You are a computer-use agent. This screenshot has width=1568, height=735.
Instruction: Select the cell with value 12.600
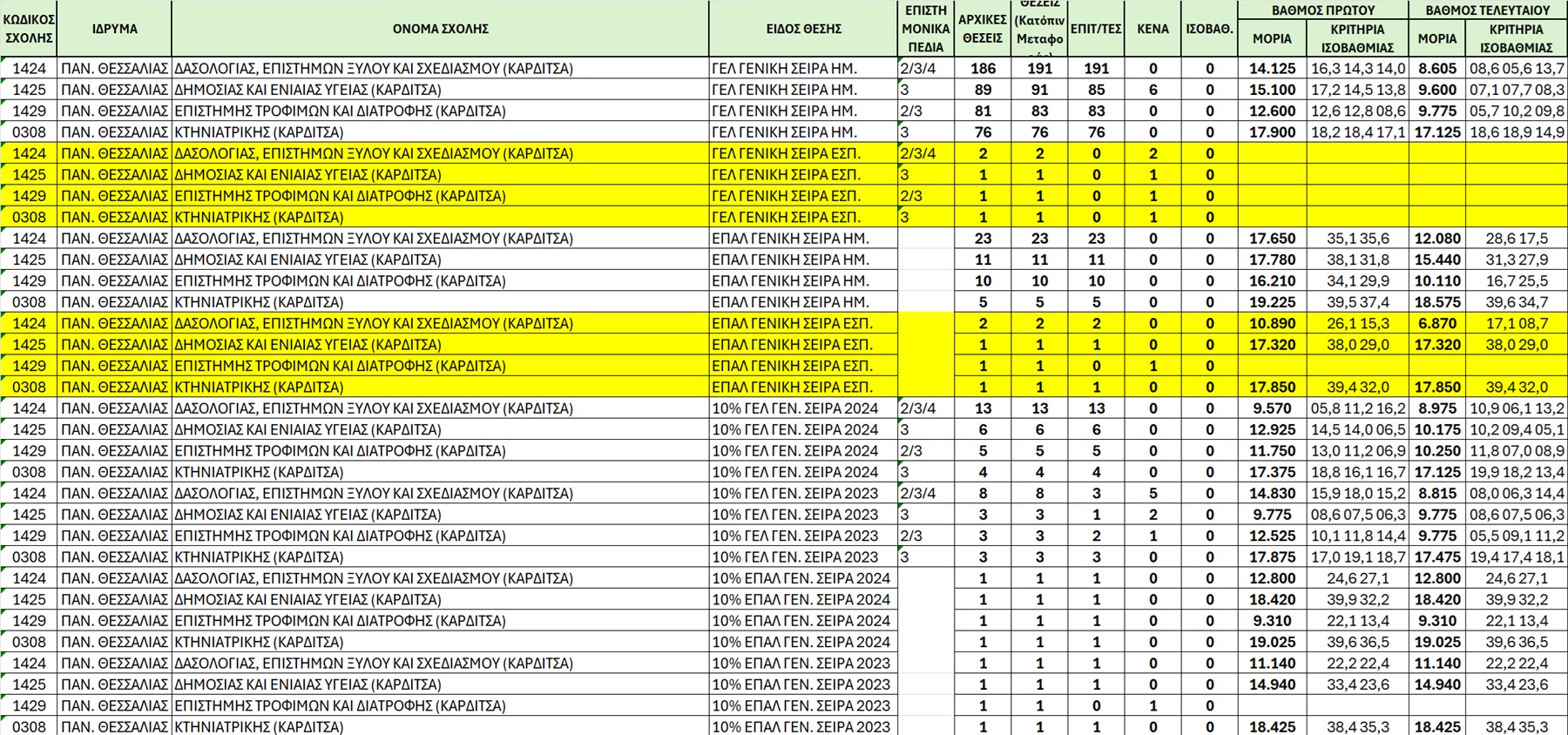click(1272, 111)
